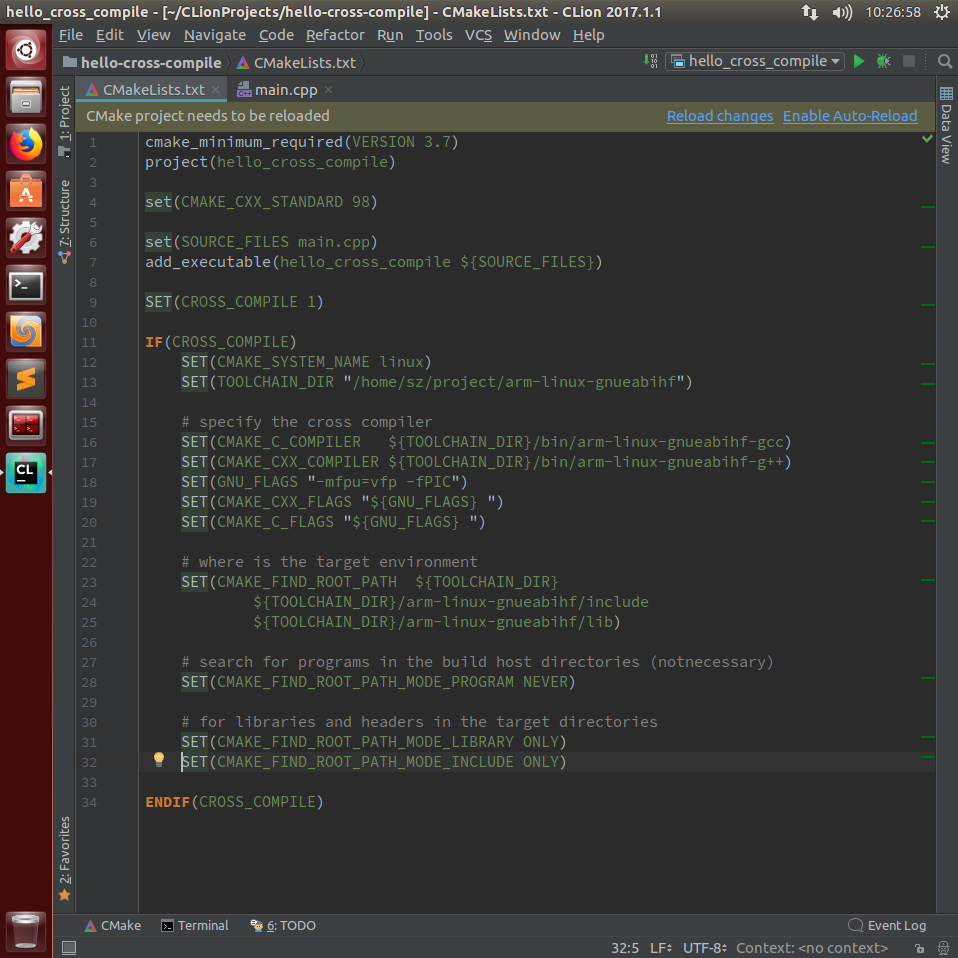Click the Reload changes link

click(720, 116)
